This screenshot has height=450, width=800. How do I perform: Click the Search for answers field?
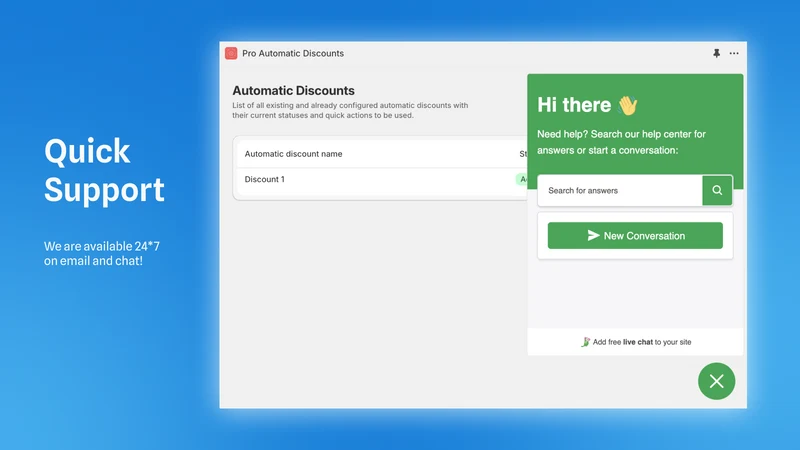pos(620,190)
